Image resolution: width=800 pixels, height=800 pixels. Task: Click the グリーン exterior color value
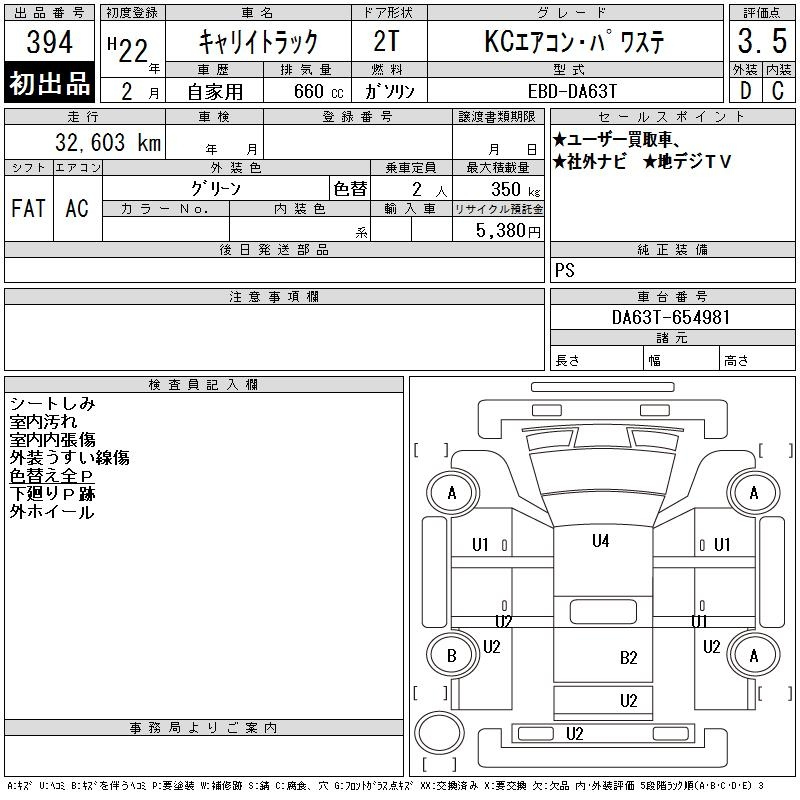215,188
